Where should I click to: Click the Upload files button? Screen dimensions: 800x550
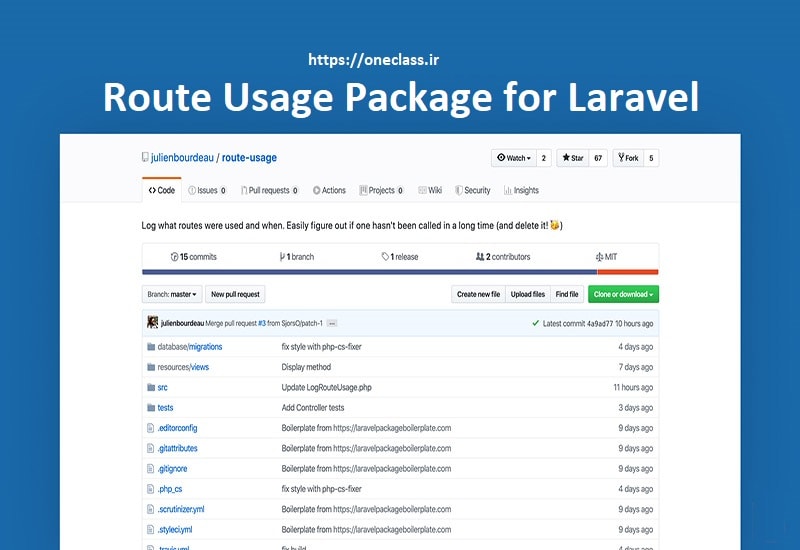528,294
